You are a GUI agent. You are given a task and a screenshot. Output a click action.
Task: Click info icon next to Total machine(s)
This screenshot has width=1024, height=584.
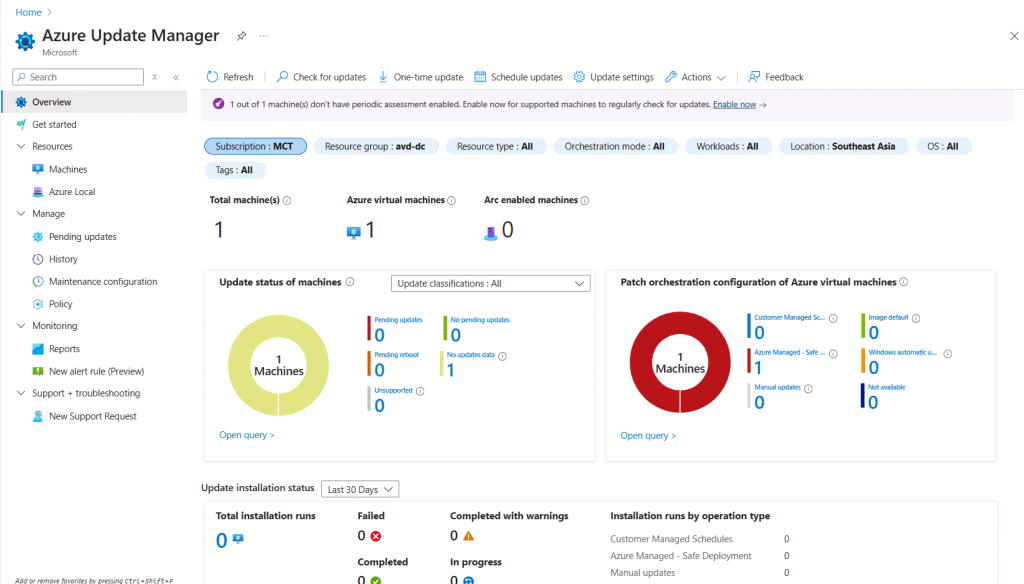(287, 201)
